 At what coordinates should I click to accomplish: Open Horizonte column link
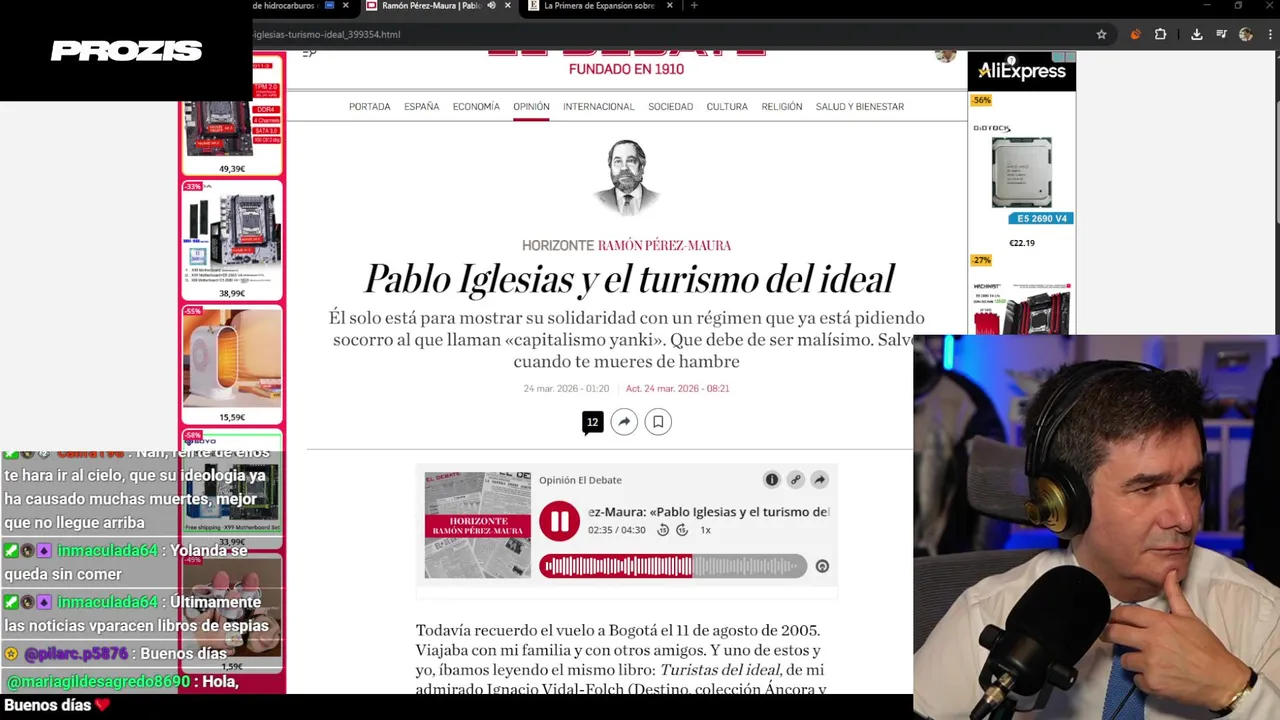coord(558,245)
